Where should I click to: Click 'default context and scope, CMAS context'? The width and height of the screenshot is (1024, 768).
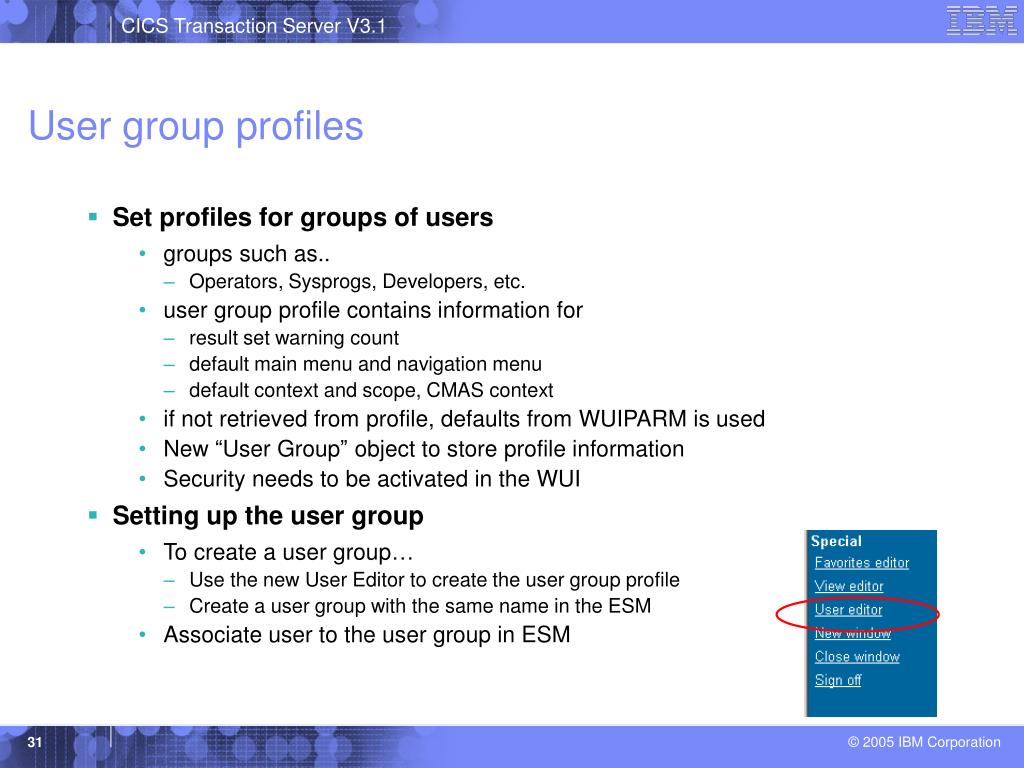coord(371,390)
